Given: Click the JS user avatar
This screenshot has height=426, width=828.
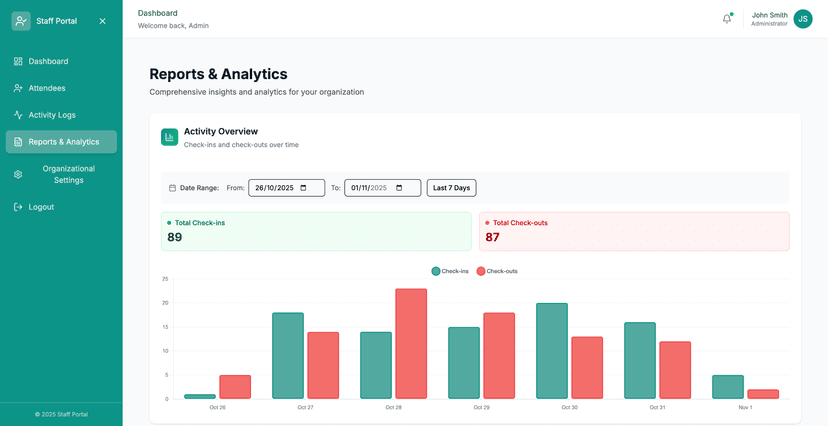Looking at the screenshot, I should 803,19.
